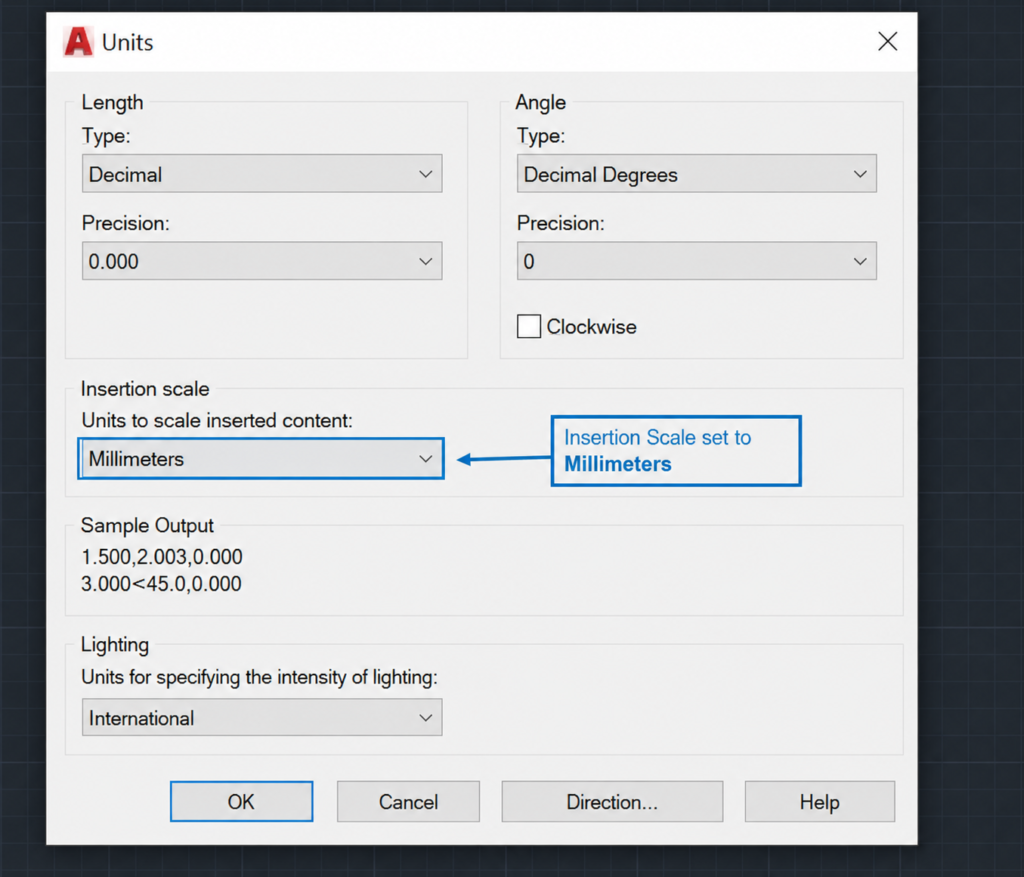Click 'Units for specifying the intensity of lighting:' label
The image size is (1024, 877).
[259, 677]
